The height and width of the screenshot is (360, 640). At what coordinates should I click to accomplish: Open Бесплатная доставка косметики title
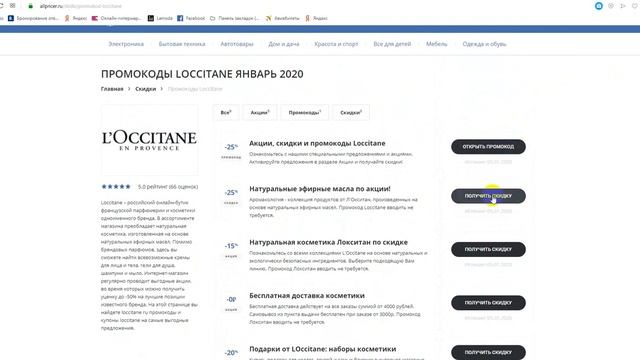307,296
